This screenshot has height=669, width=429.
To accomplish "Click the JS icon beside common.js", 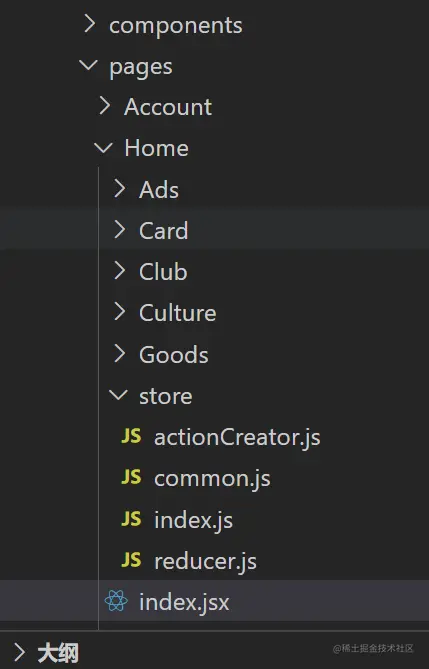I will coord(131,477).
